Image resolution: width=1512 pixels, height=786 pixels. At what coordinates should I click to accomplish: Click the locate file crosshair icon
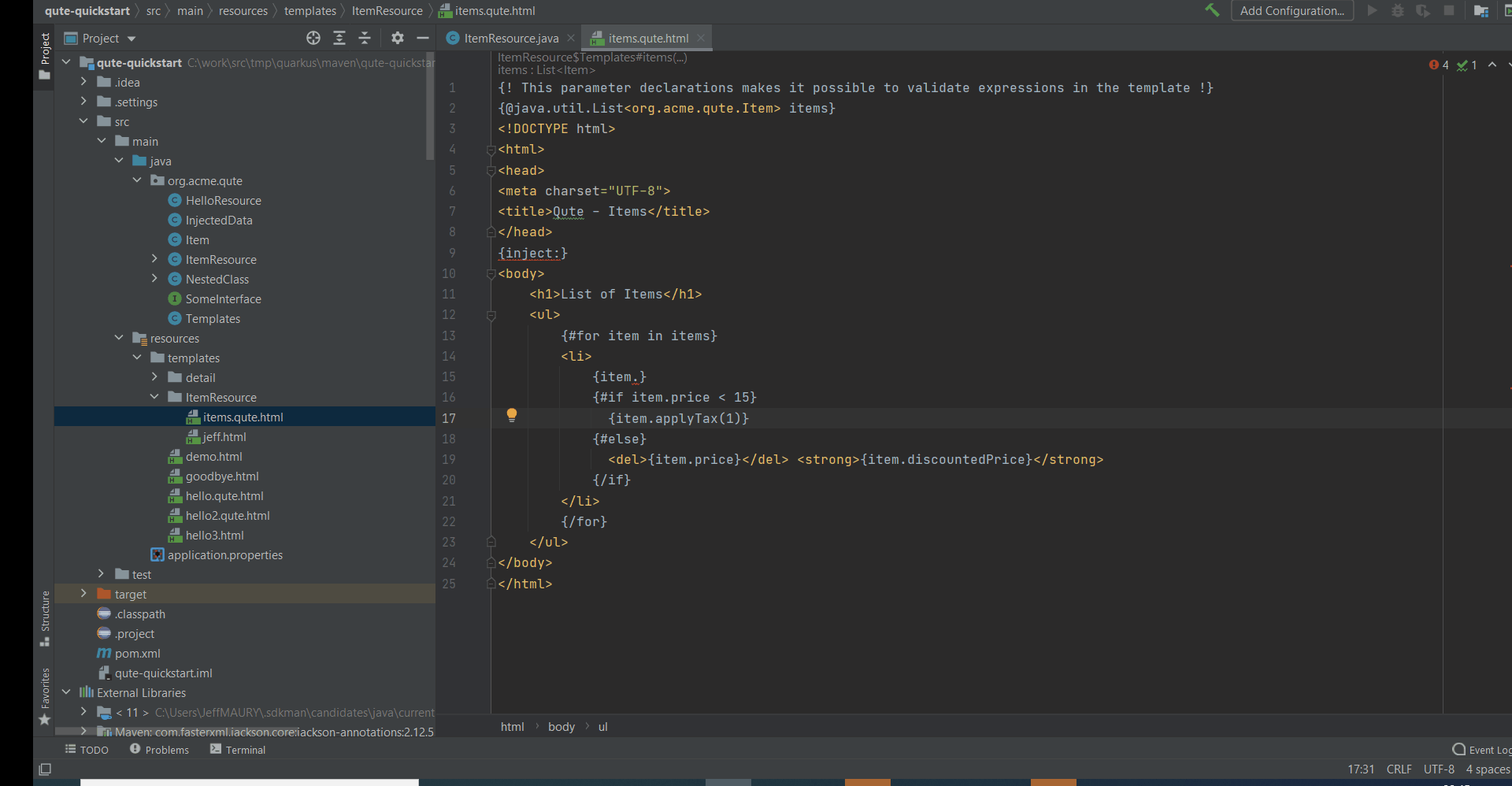[313, 38]
